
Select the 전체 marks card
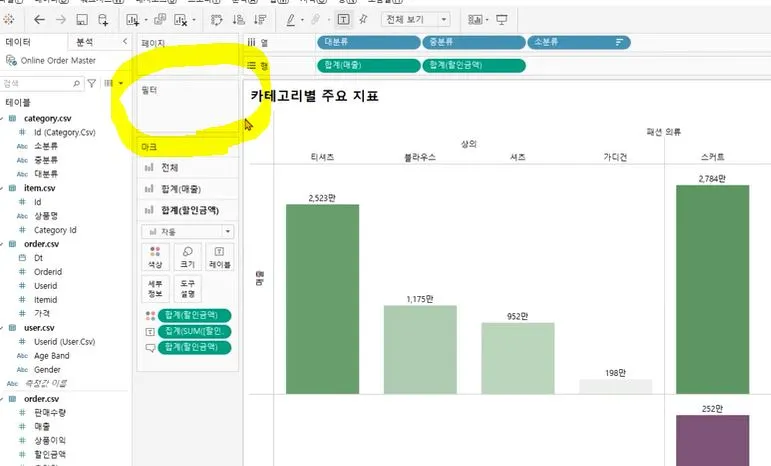click(187, 168)
